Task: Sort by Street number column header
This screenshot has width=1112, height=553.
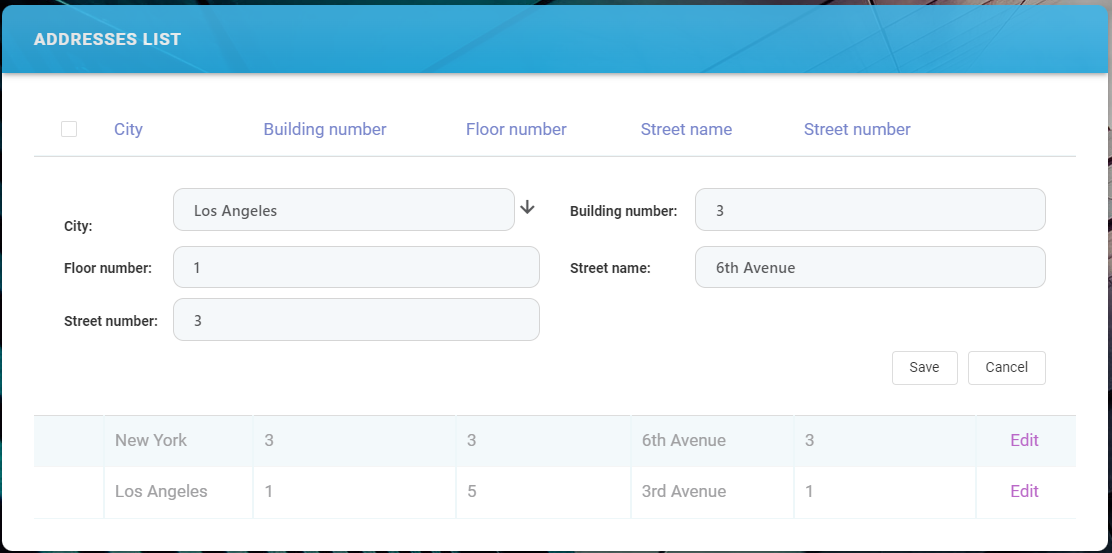Action: (857, 129)
